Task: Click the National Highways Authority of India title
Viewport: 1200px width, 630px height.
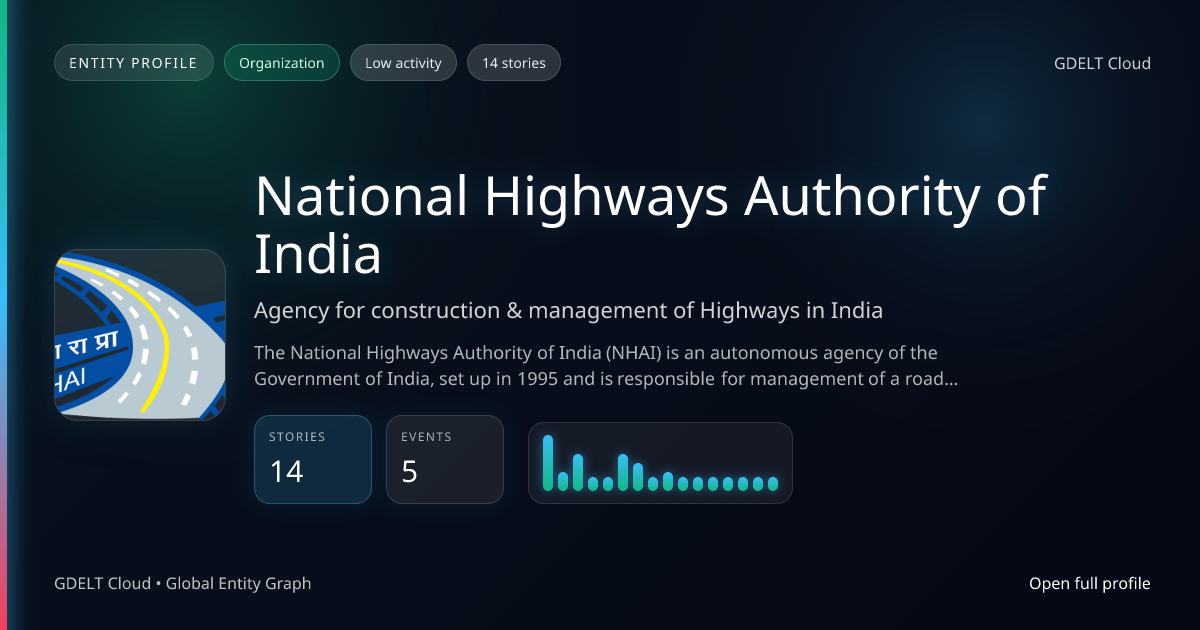Action: coord(650,224)
